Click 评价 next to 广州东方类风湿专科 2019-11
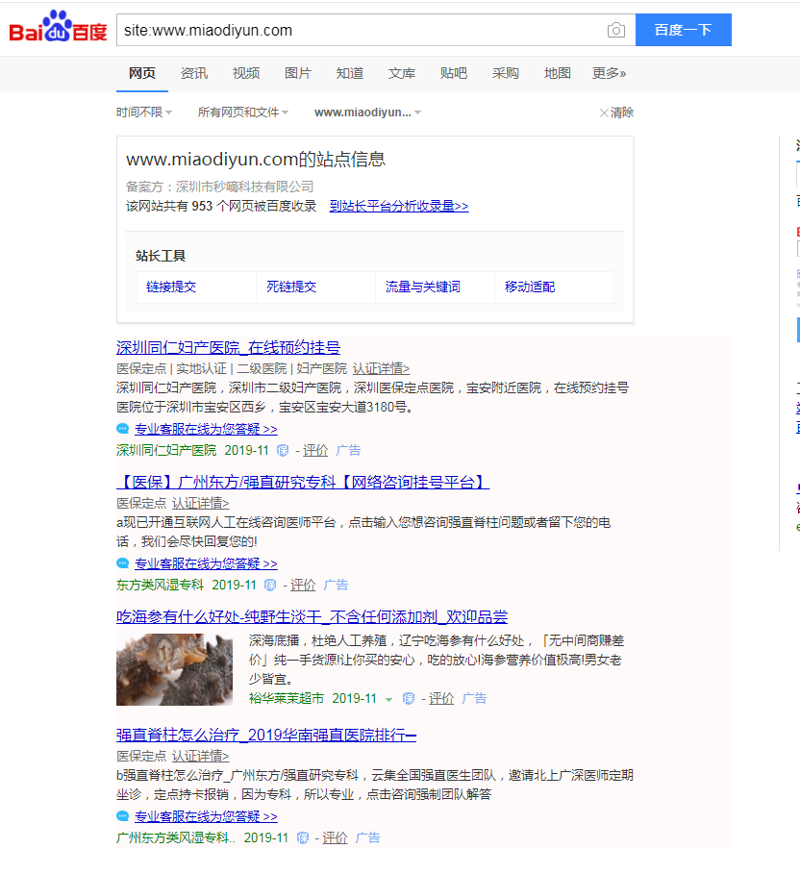The image size is (800, 874). 334,838
